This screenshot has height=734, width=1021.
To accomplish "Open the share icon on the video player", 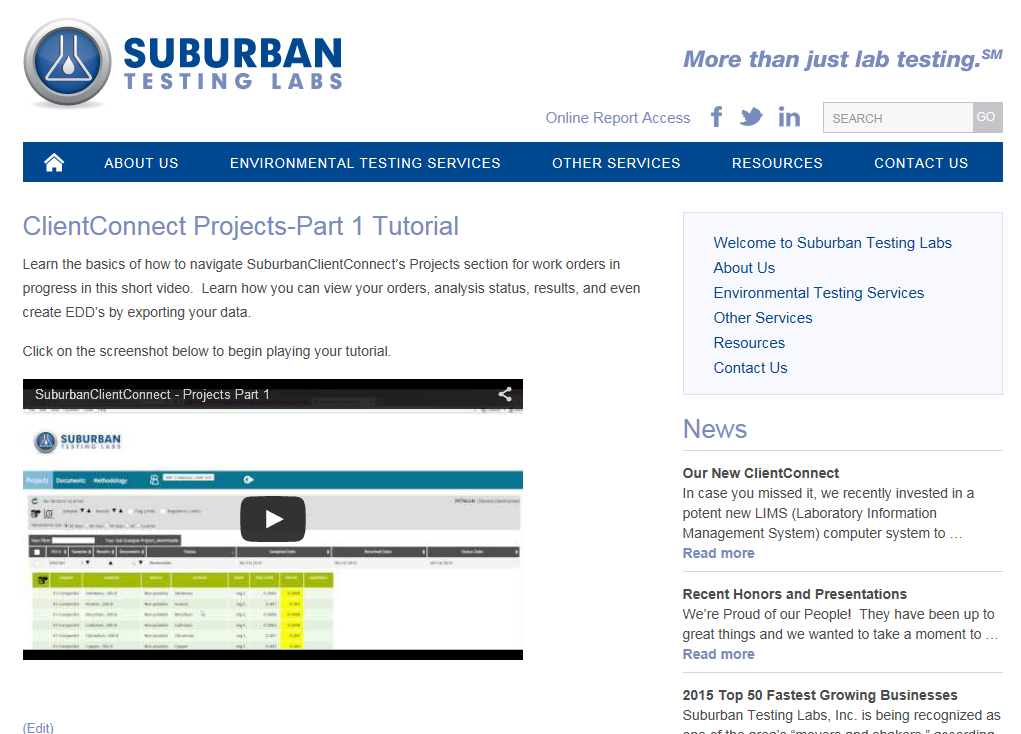I will pos(504,394).
